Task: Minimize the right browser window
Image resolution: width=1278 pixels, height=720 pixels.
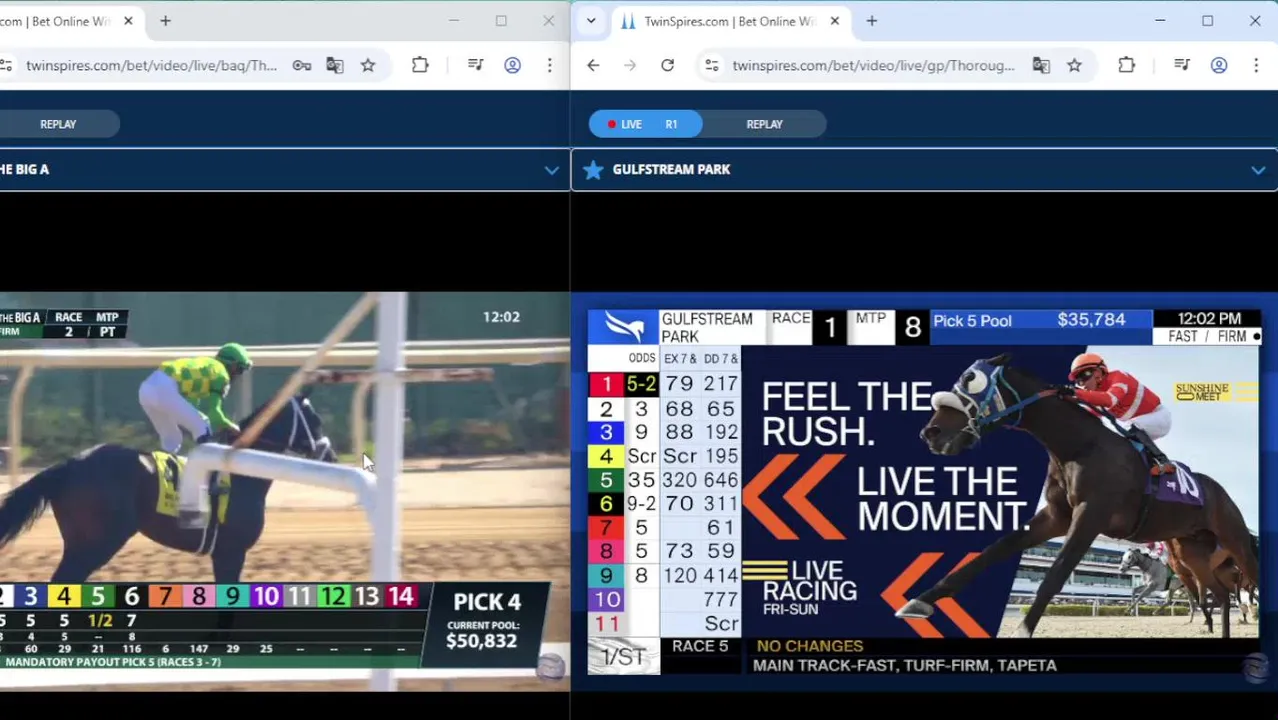Action: [x=1160, y=21]
